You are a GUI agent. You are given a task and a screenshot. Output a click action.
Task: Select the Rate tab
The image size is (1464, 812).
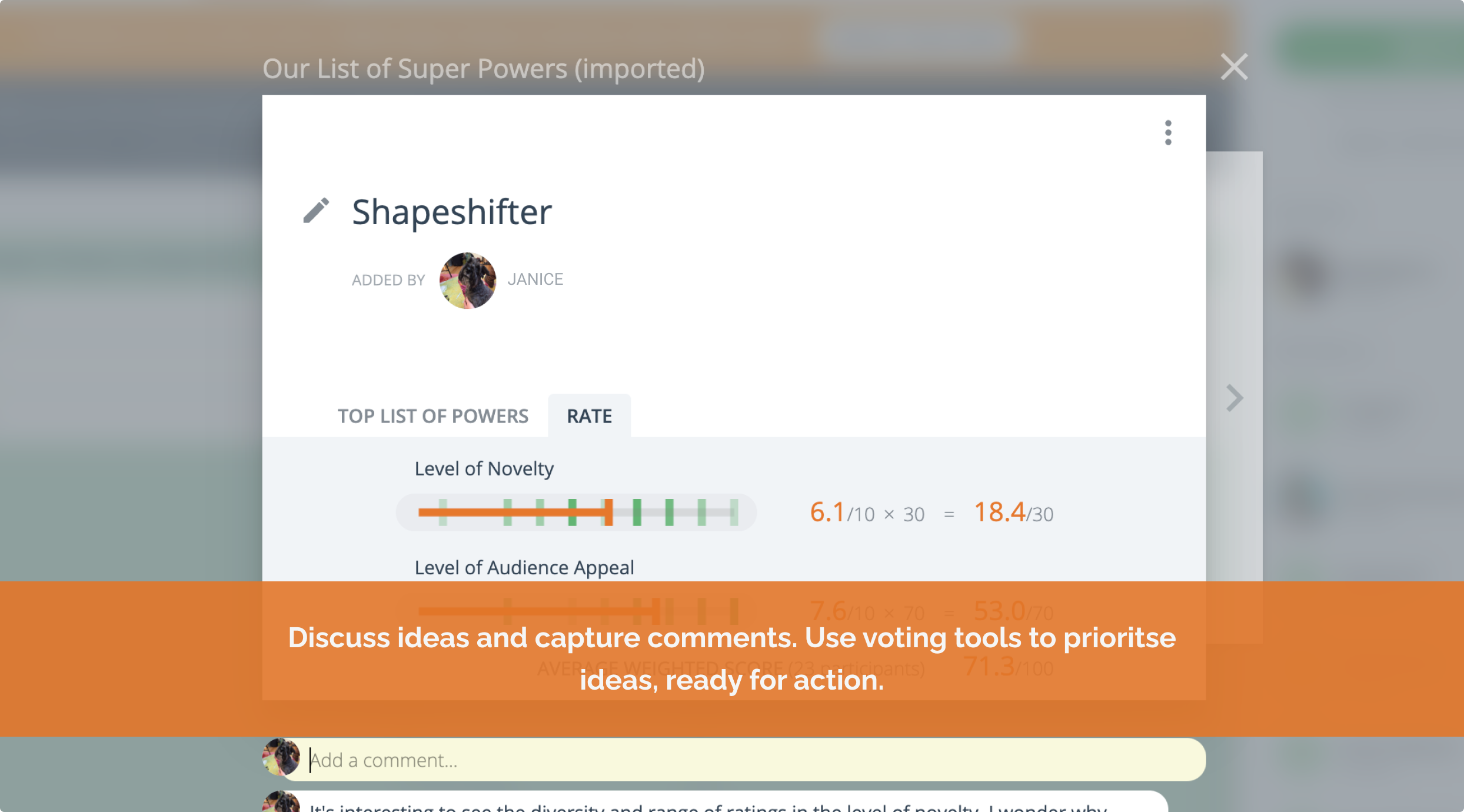589,416
